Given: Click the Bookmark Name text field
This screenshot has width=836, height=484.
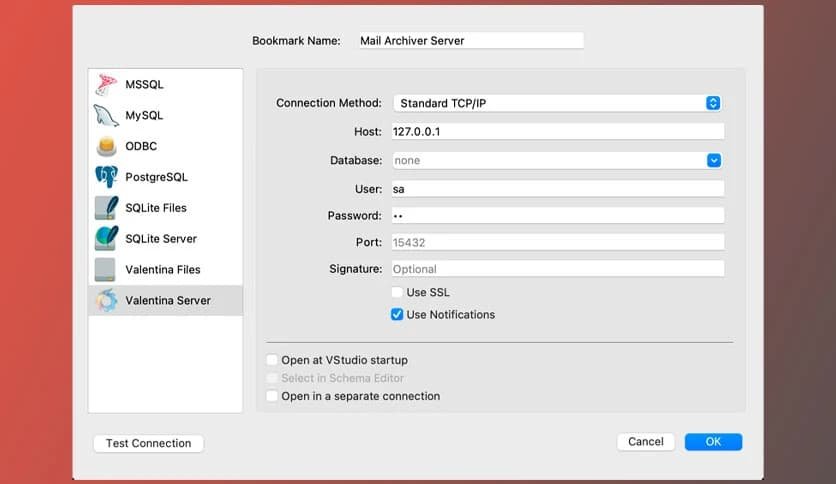Looking at the screenshot, I should (x=469, y=41).
